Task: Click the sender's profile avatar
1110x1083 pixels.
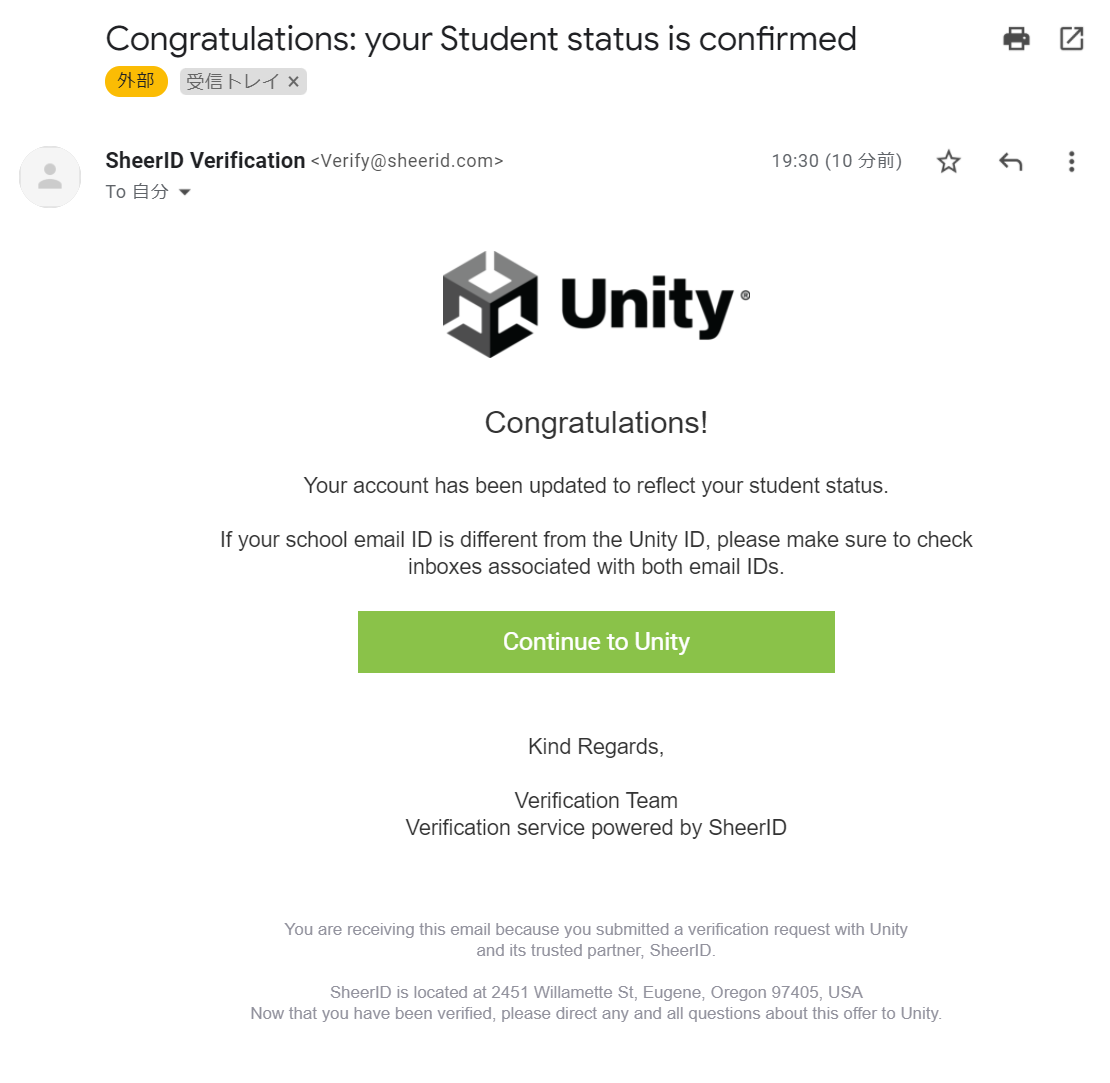Action: click(50, 177)
